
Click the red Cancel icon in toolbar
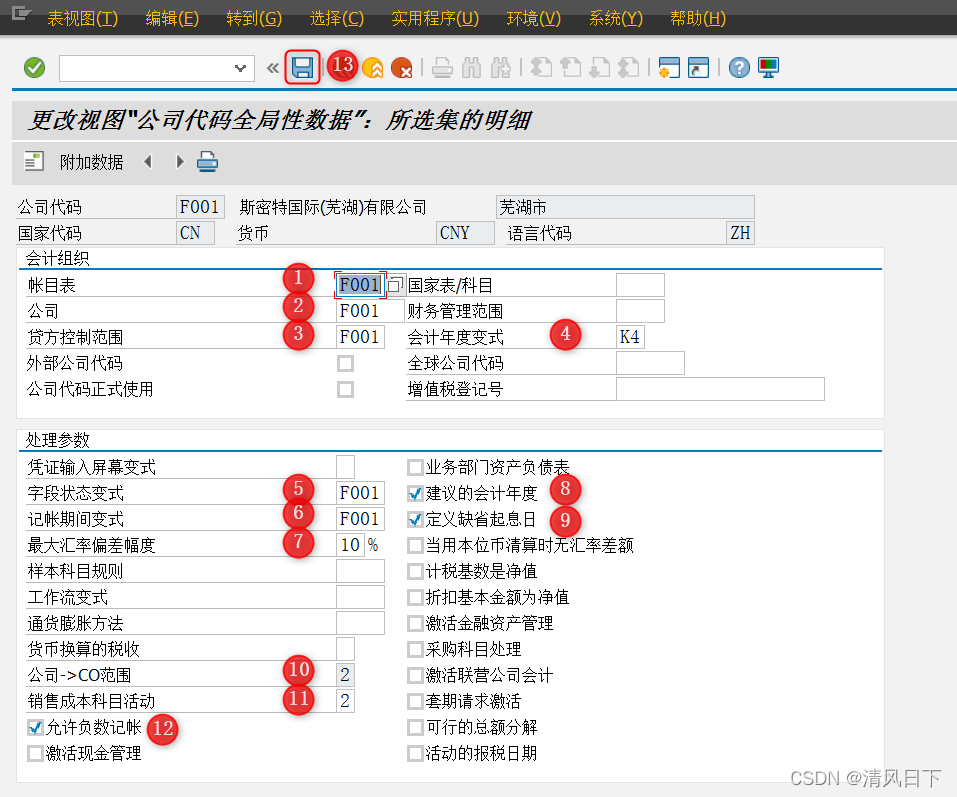pos(404,66)
